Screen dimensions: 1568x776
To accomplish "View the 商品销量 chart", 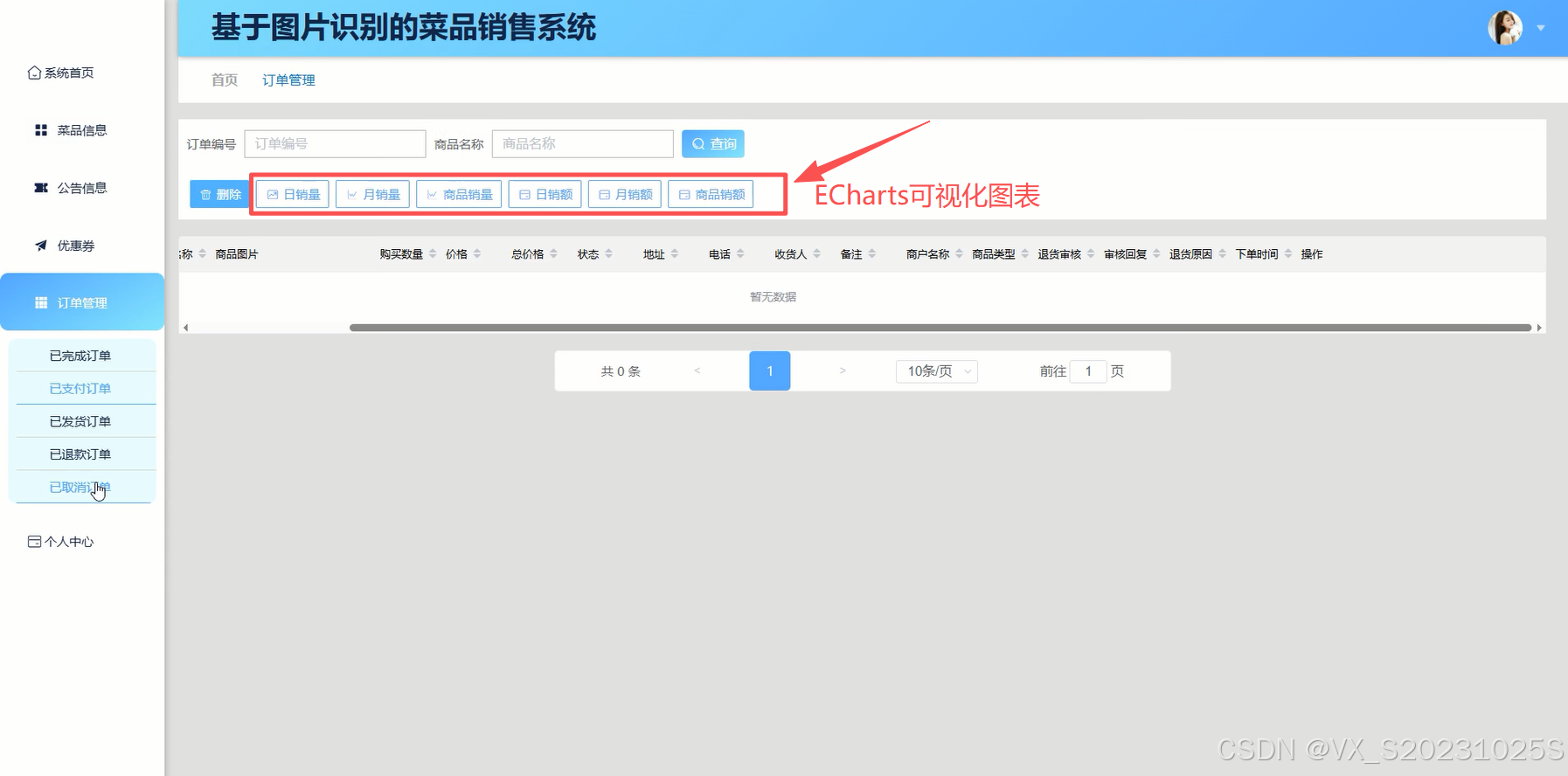I will (459, 194).
